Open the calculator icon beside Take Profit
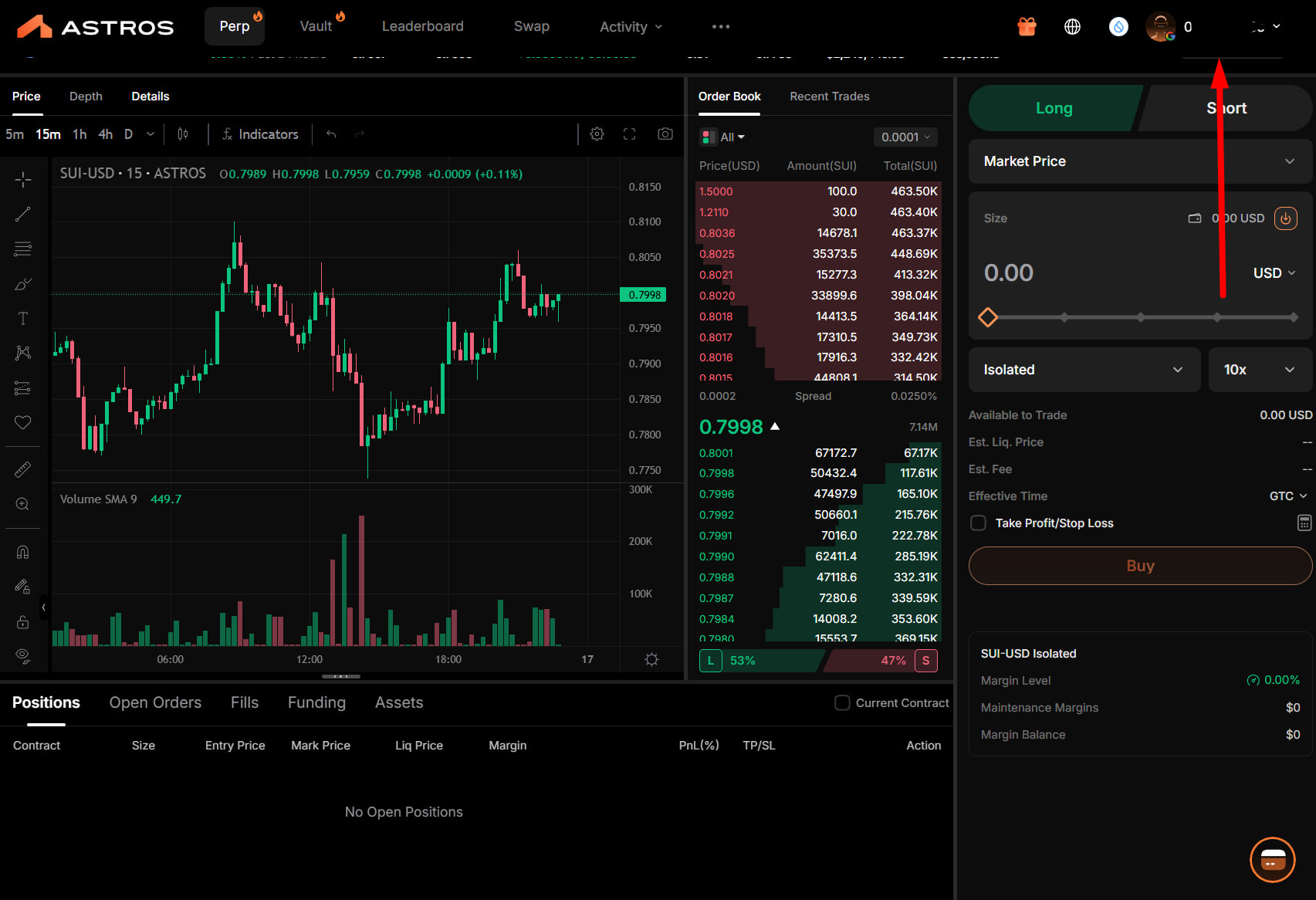Image resolution: width=1316 pixels, height=900 pixels. click(x=1304, y=523)
